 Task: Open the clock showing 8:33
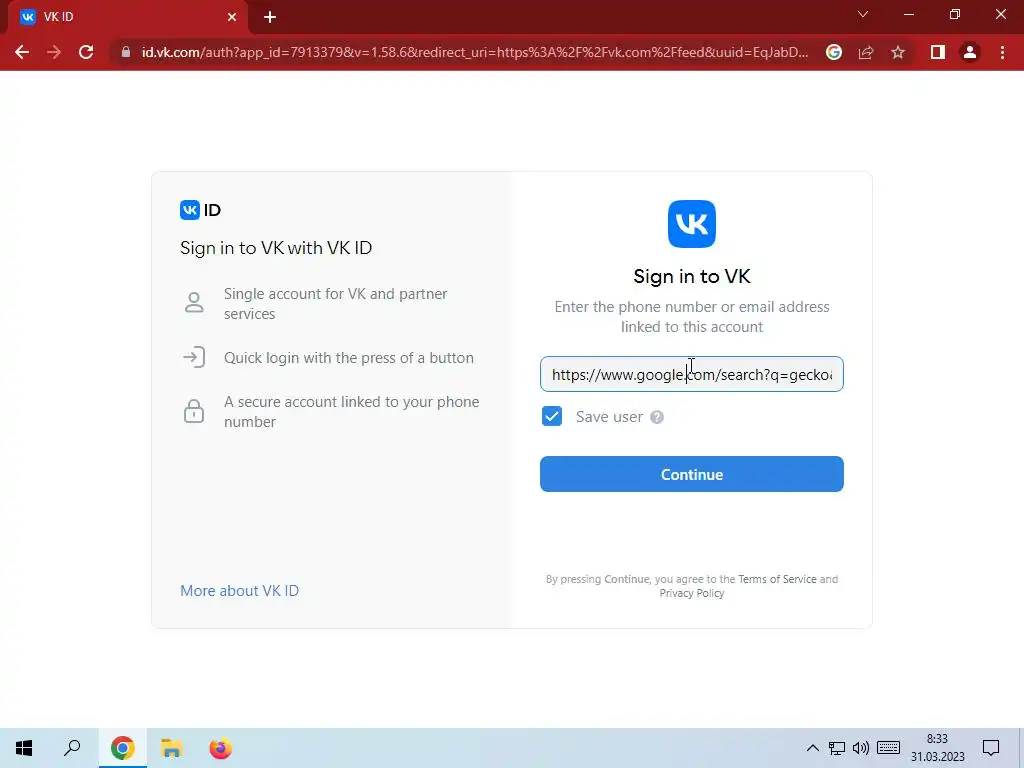[x=937, y=748]
